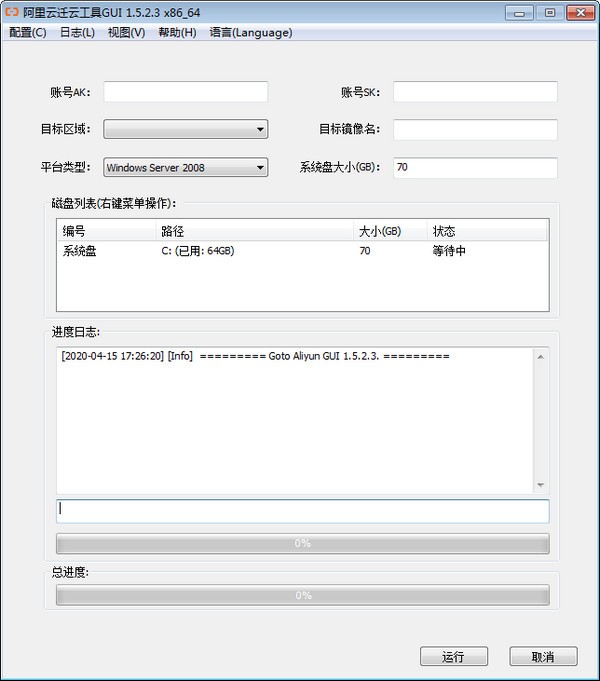The height and width of the screenshot is (681, 600).
Task: Click the log scrollbar down arrow
Action: point(540,485)
